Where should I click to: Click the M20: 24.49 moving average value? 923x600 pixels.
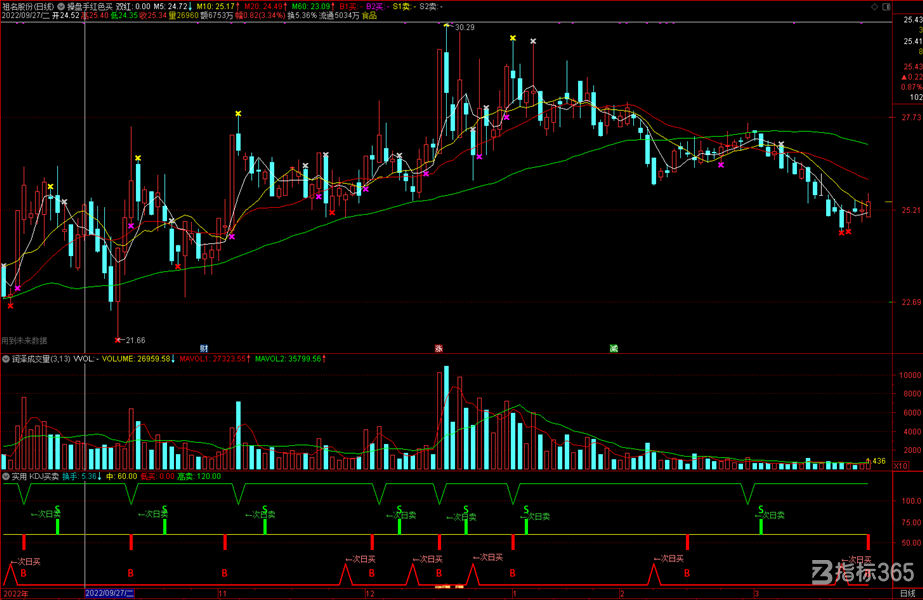265,6
